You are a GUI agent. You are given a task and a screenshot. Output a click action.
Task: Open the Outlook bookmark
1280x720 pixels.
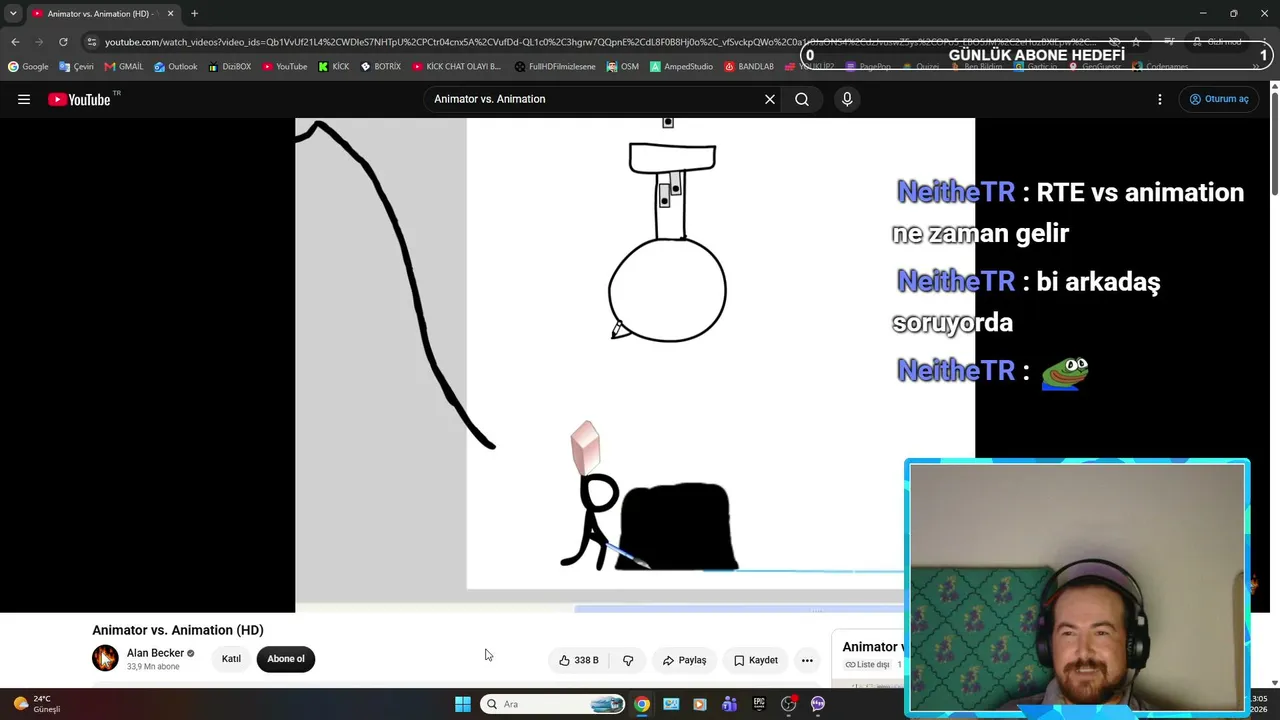[x=176, y=67]
